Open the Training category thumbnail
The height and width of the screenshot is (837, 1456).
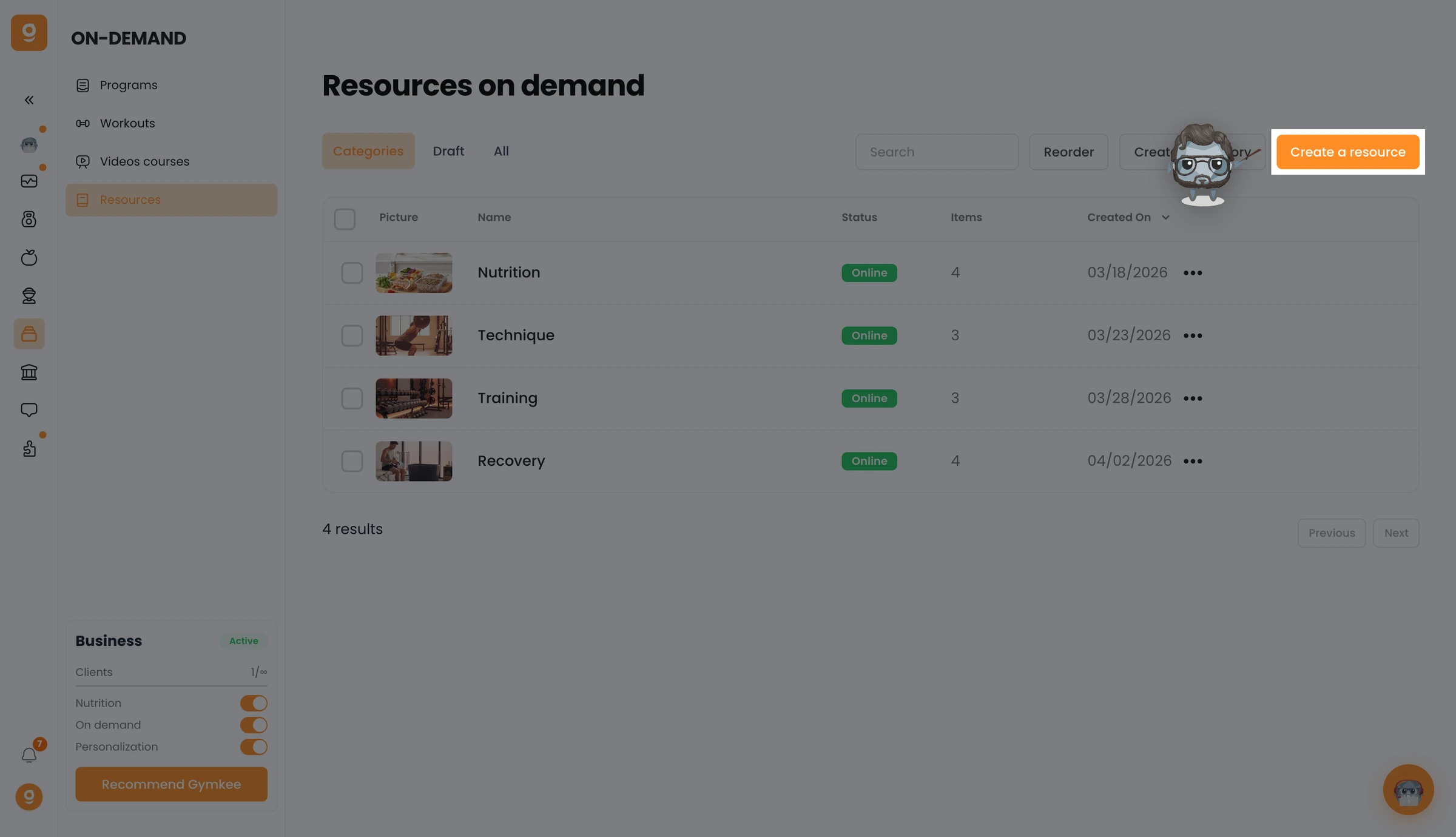(414, 398)
